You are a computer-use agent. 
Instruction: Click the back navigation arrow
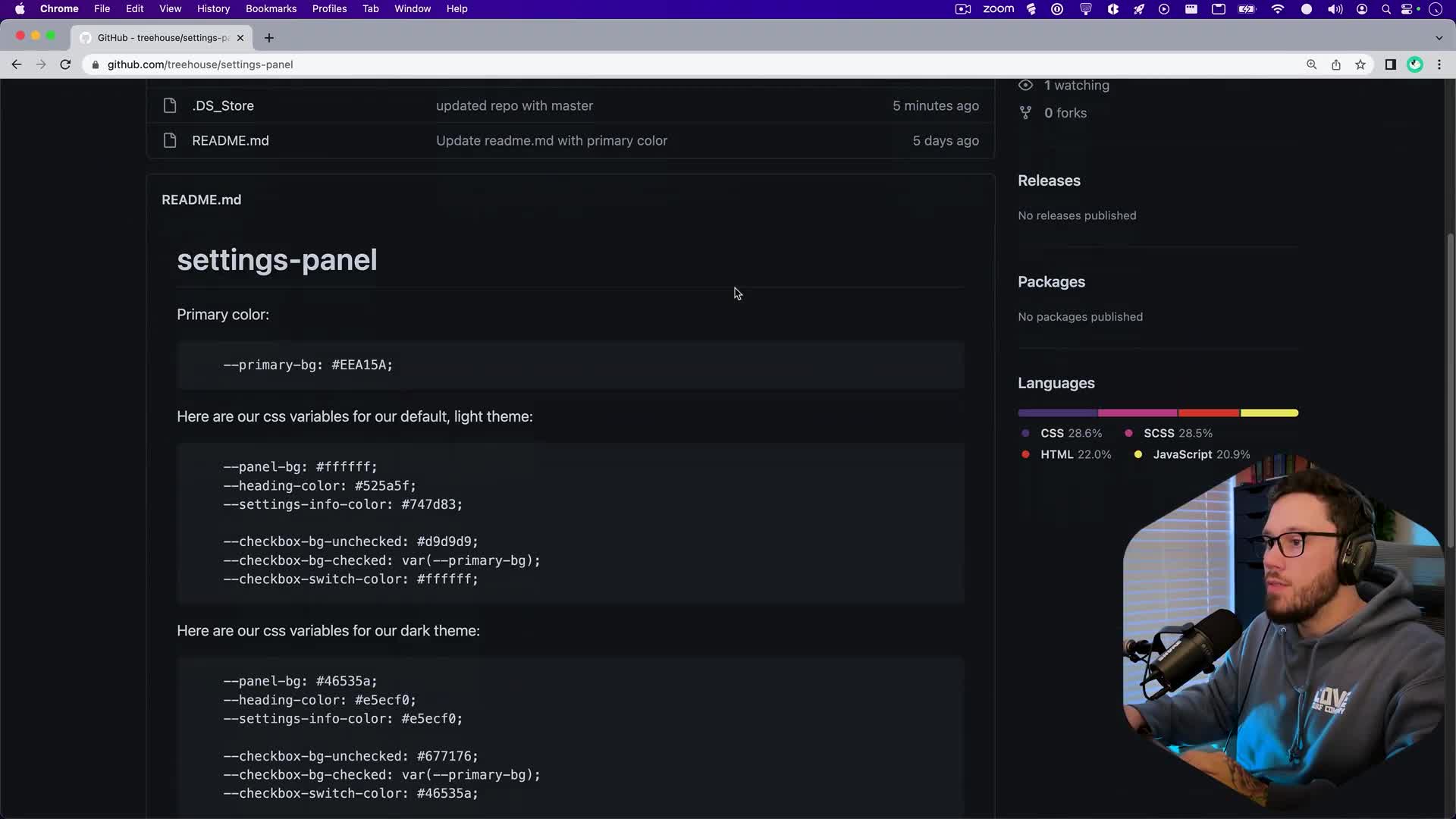(x=17, y=64)
